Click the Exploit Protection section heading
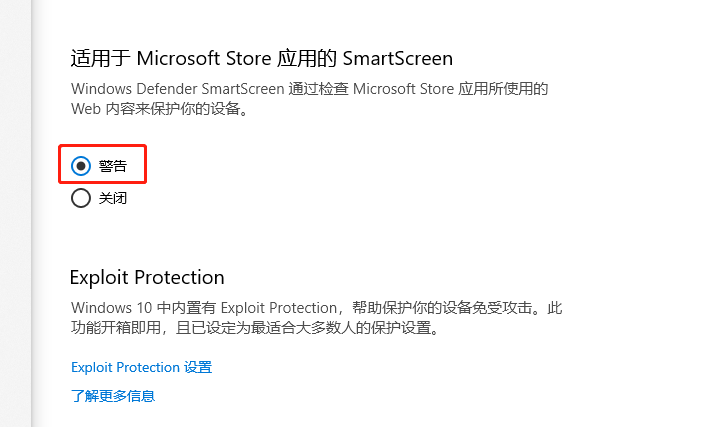Image resolution: width=727 pixels, height=427 pixels. pos(147,278)
